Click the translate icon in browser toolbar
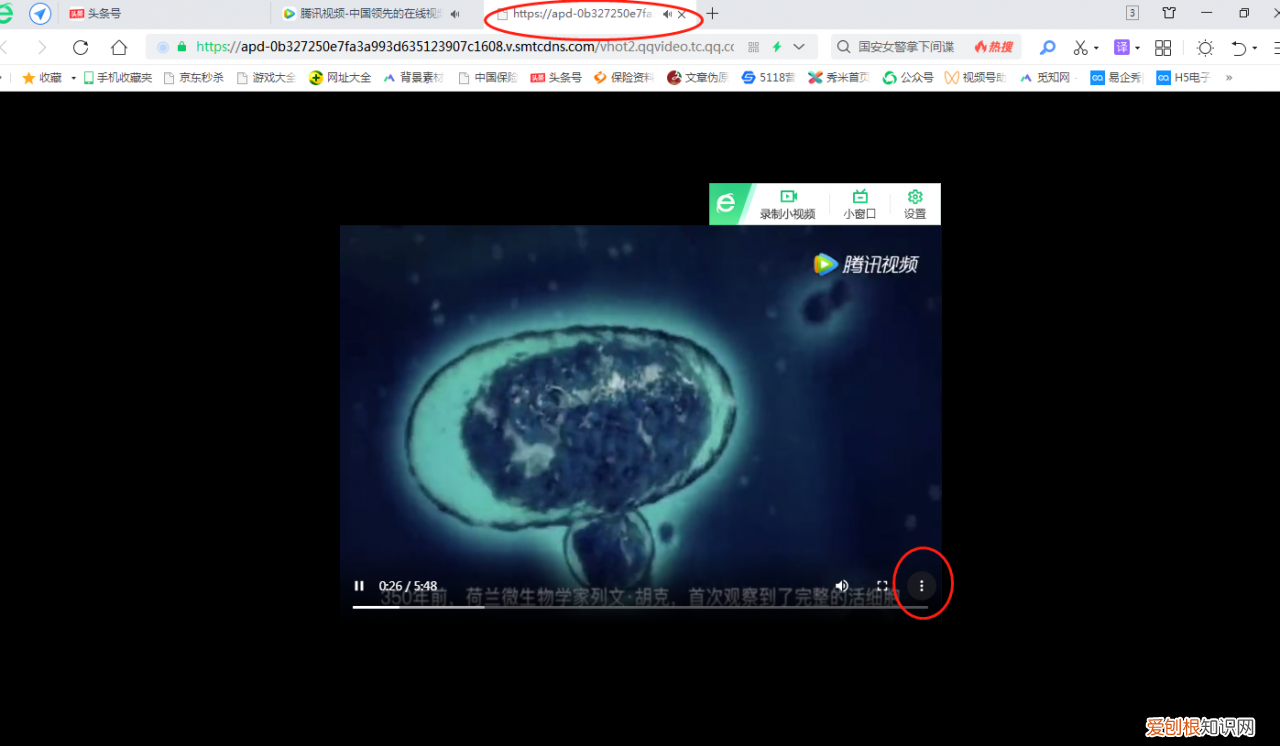This screenshot has height=746, width=1280. click(x=1124, y=47)
